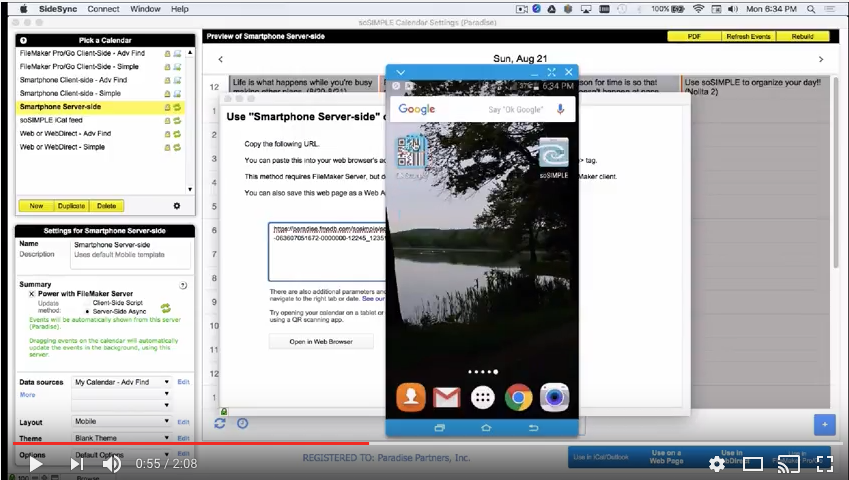Open Wi-Fi status in the menu bar
This screenshot has height=480, width=849.
(698, 9)
